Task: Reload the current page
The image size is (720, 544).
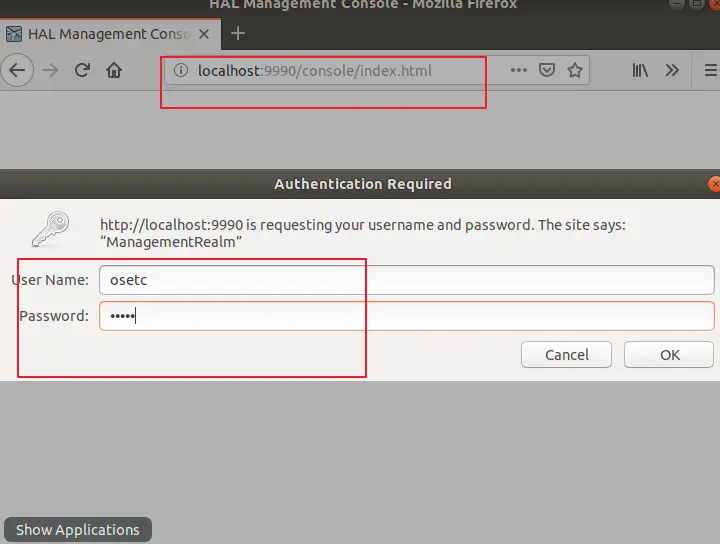Action: tap(83, 70)
